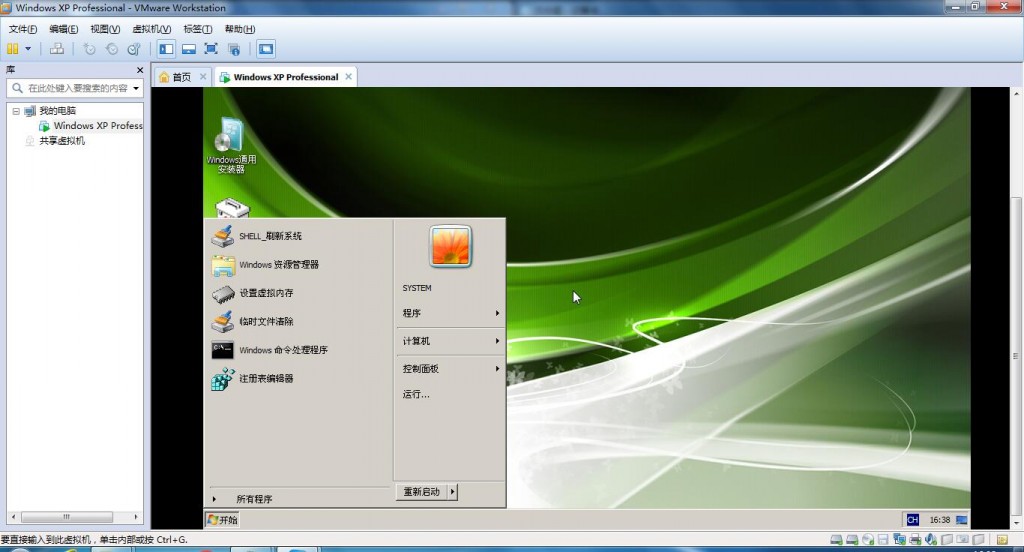The height and width of the screenshot is (552, 1024).
Task: Open the 标签(T) menu
Action: (x=197, y=29)
